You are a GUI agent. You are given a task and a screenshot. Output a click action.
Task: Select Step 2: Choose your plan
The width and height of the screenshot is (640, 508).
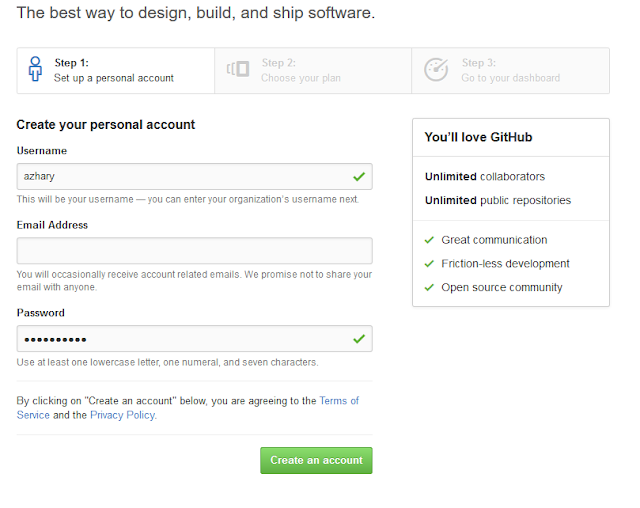point(313,71)
